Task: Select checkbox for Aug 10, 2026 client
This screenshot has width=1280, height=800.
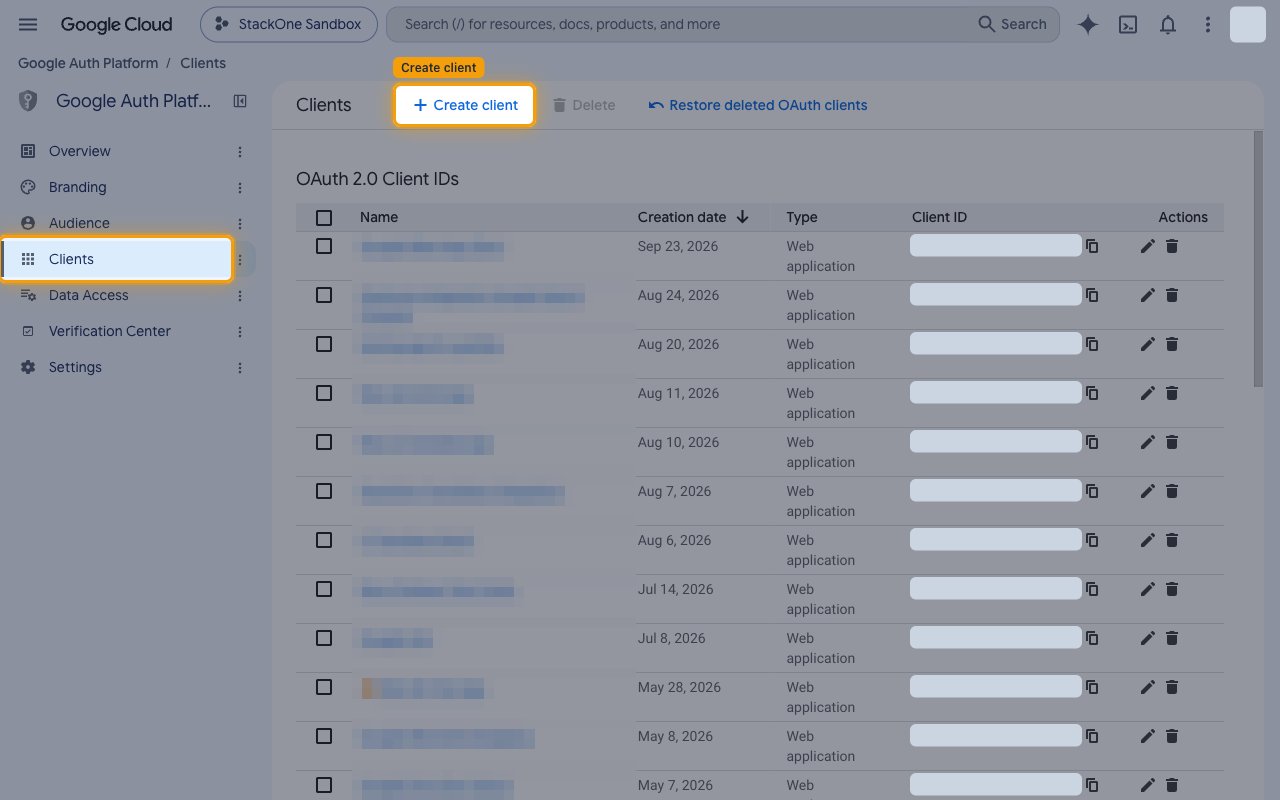Action: (324, 442)
